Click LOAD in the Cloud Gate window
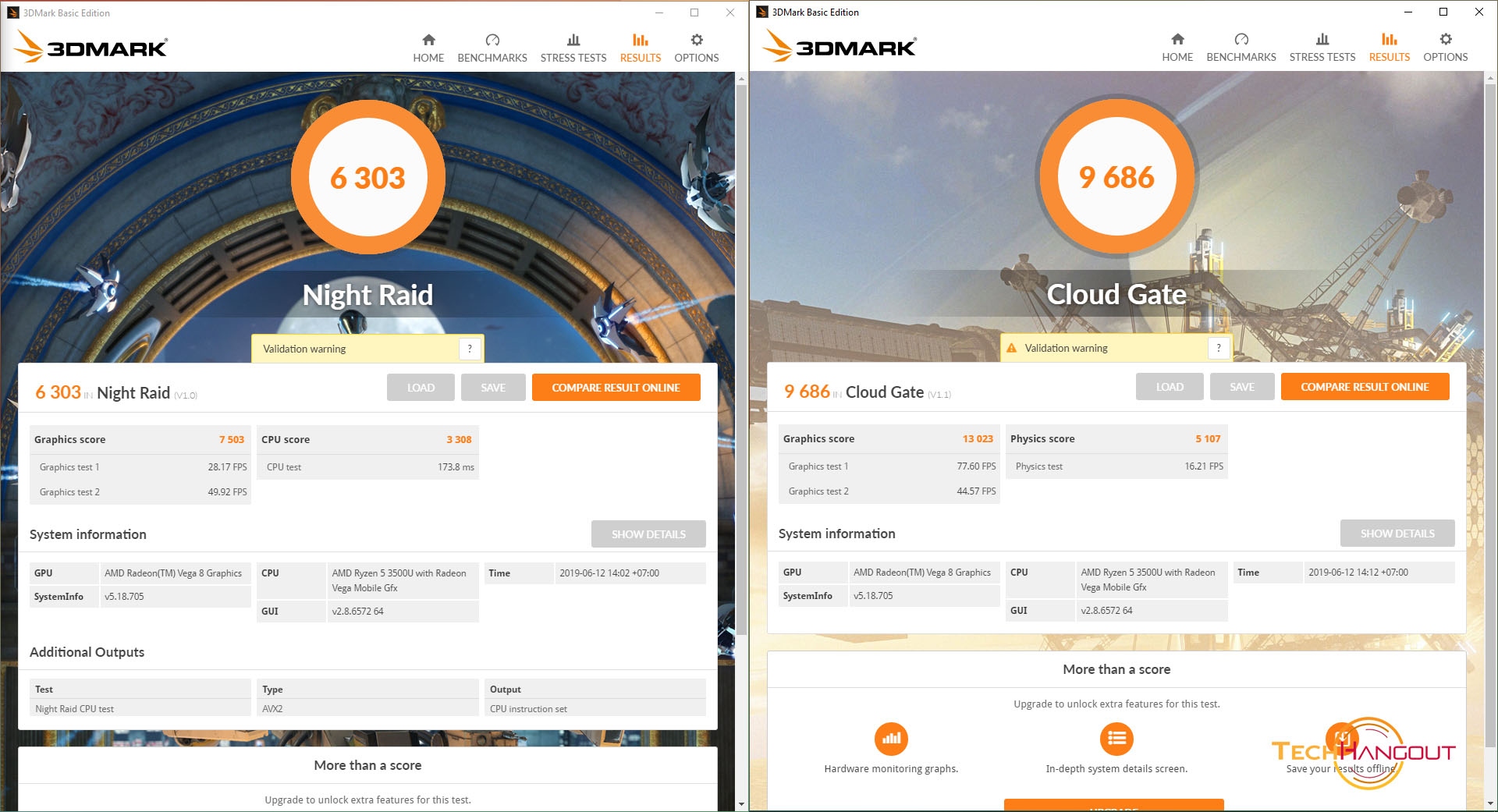 pos(1170,387)
